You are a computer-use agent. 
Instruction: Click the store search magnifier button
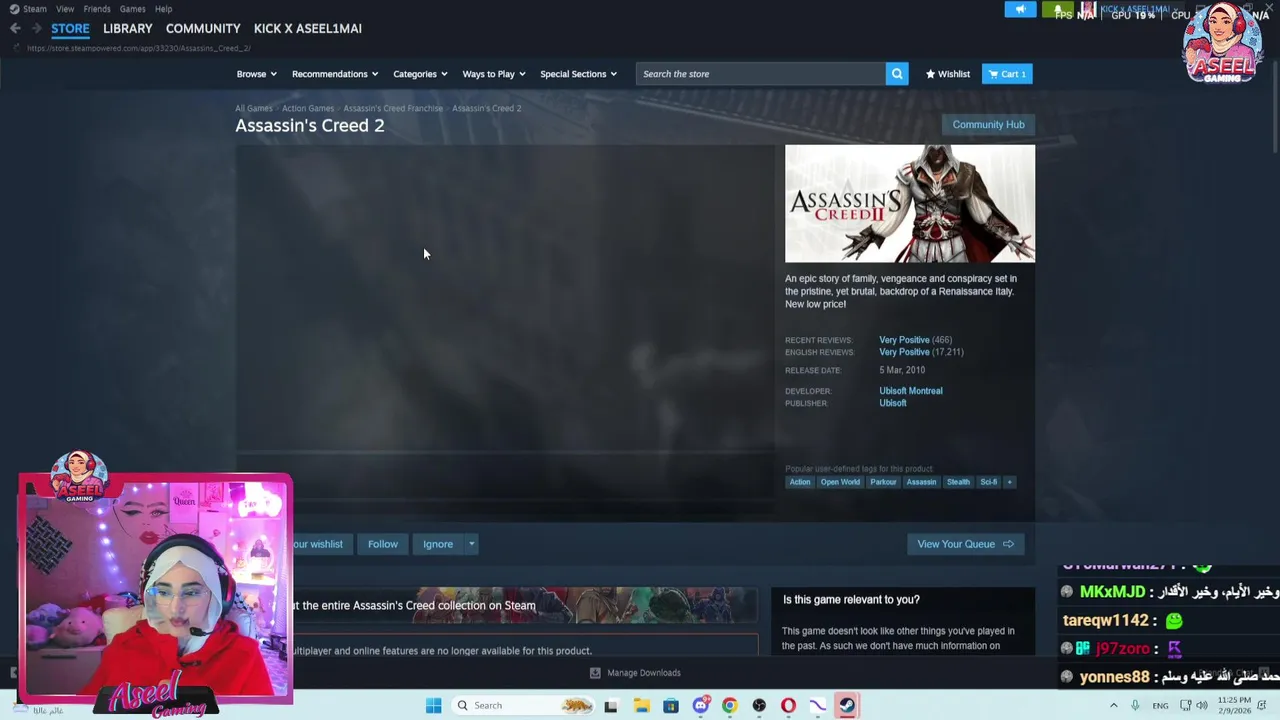click(x=897, y=74)
